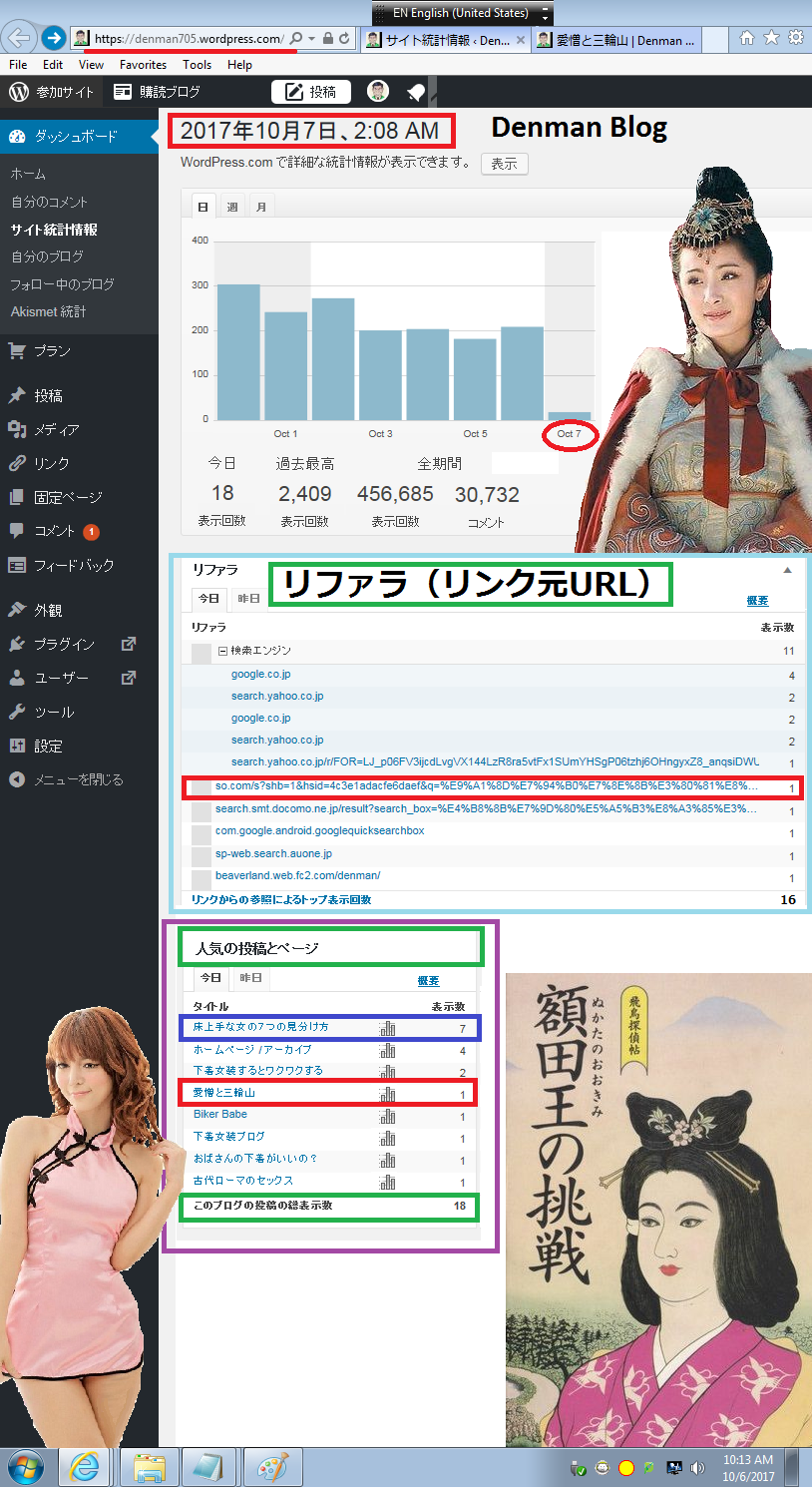Click the 外部リンク icon beside プラグイン

128,644
